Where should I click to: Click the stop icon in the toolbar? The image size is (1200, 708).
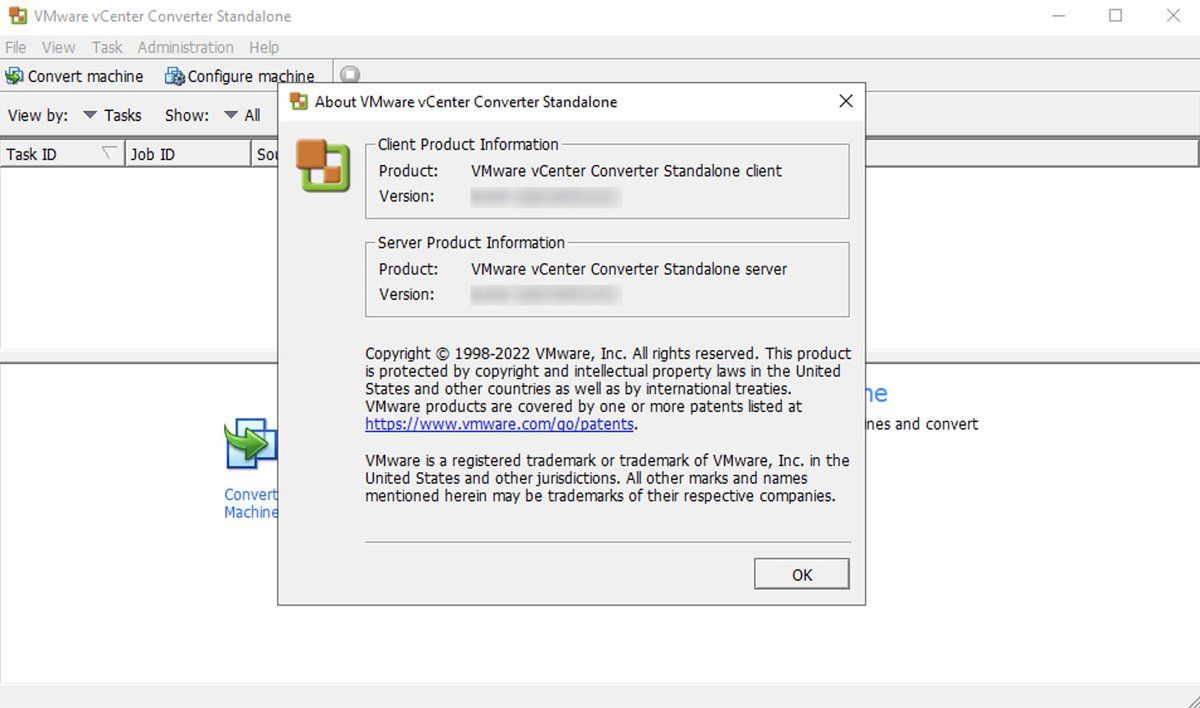coord(349,75)
